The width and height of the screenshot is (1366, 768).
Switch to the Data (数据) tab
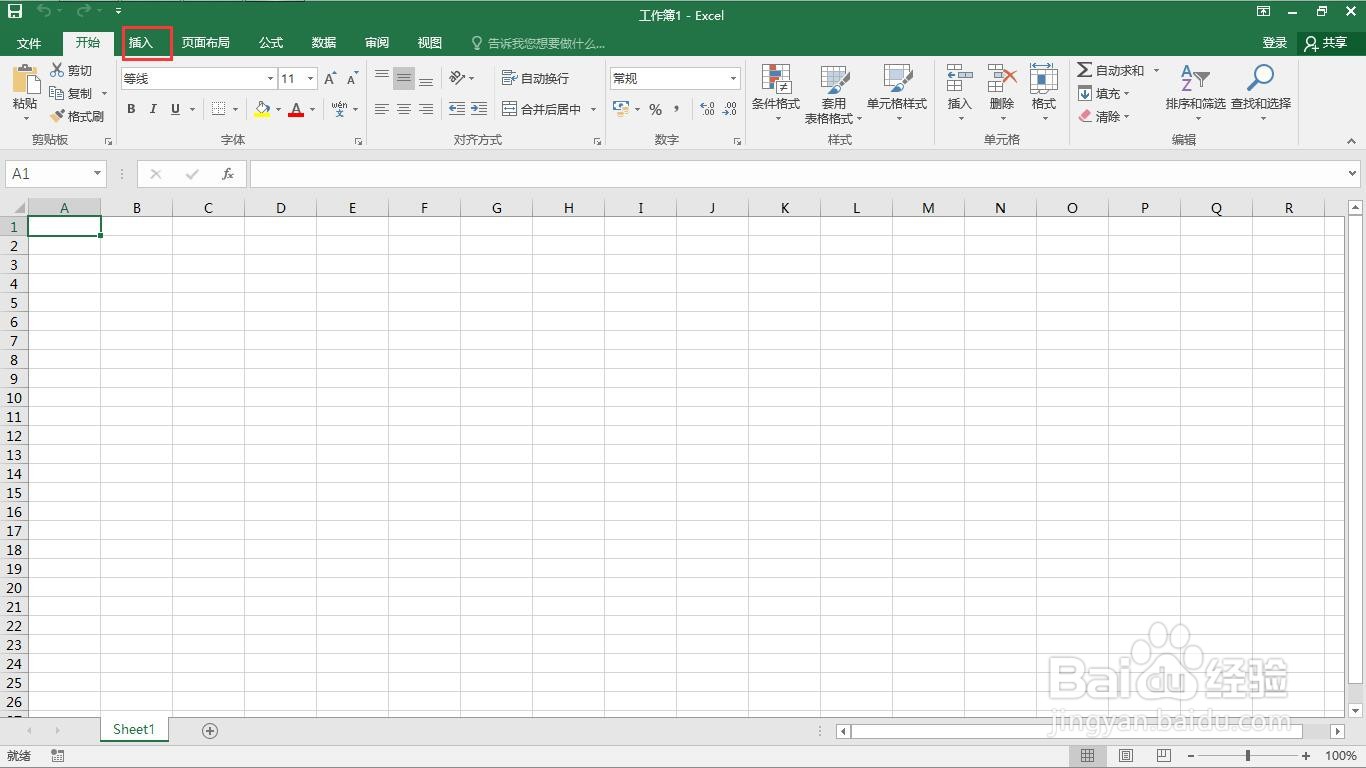323,43
